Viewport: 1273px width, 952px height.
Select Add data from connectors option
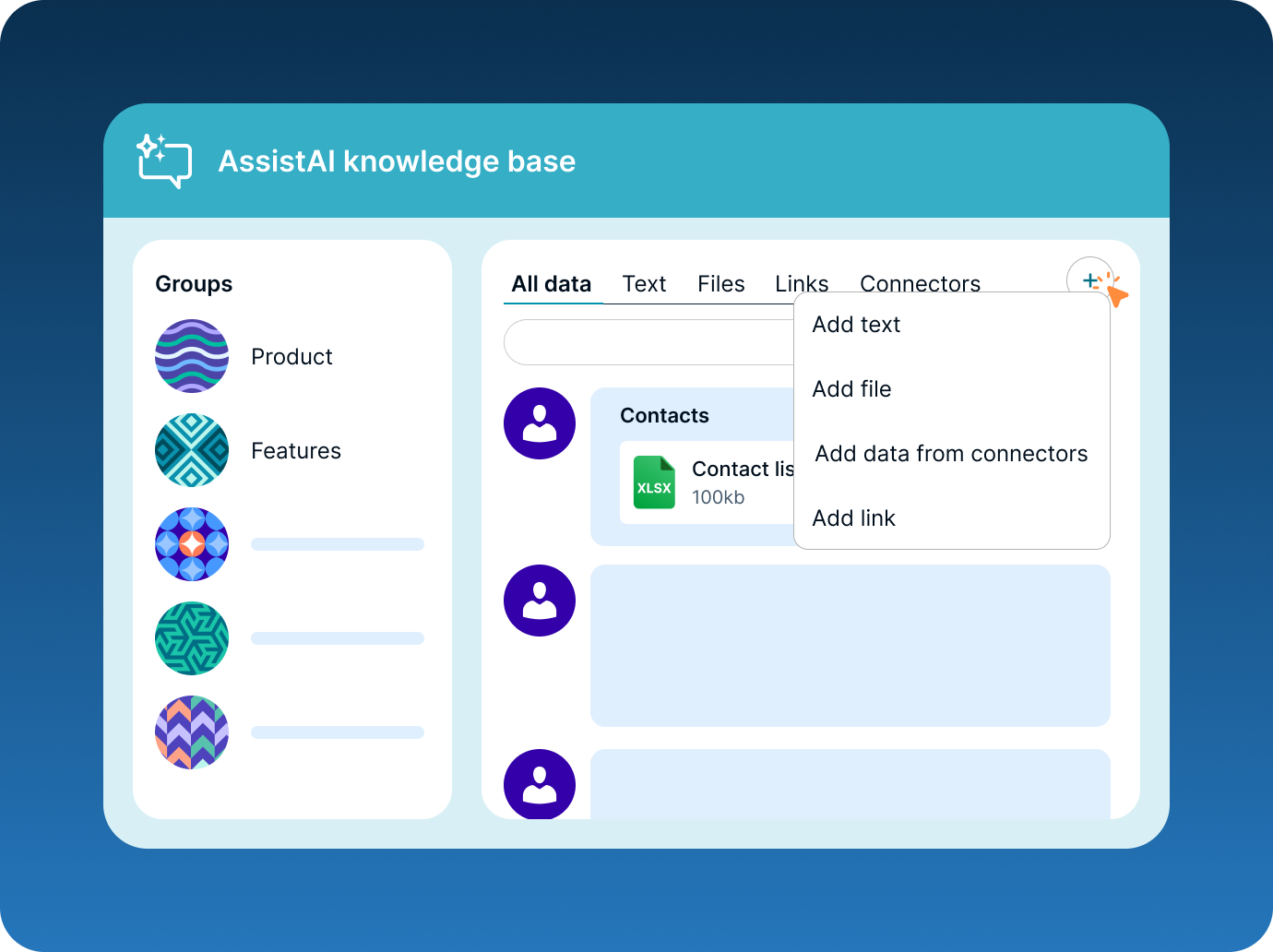(x=951, y=454)
